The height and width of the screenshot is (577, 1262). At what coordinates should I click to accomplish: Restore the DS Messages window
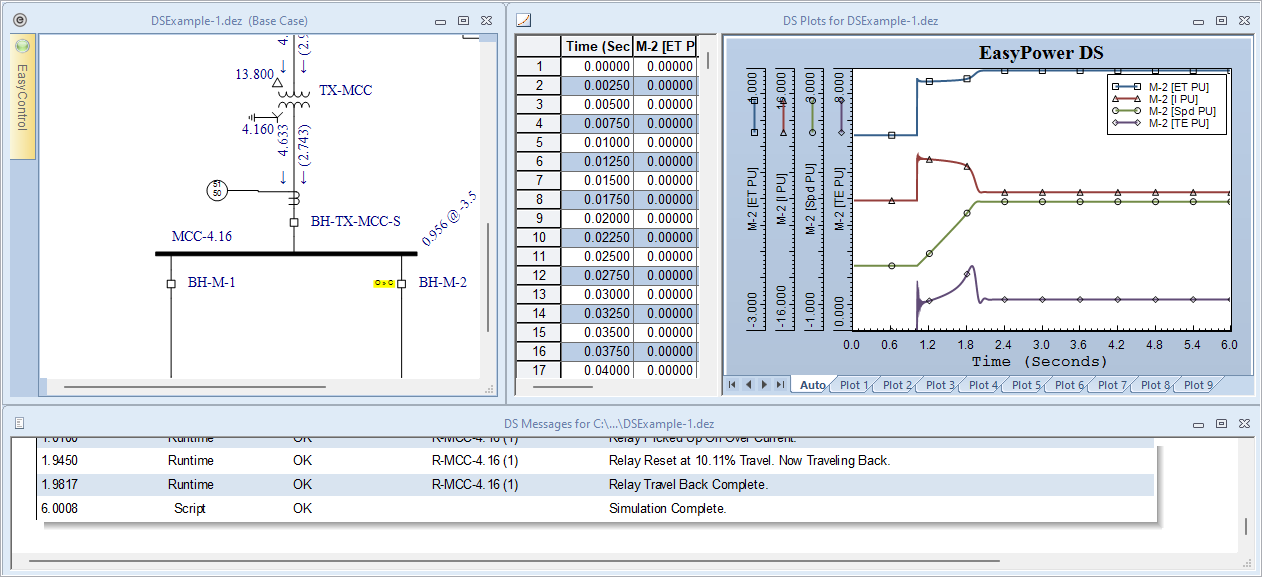tap(1221, 423)
